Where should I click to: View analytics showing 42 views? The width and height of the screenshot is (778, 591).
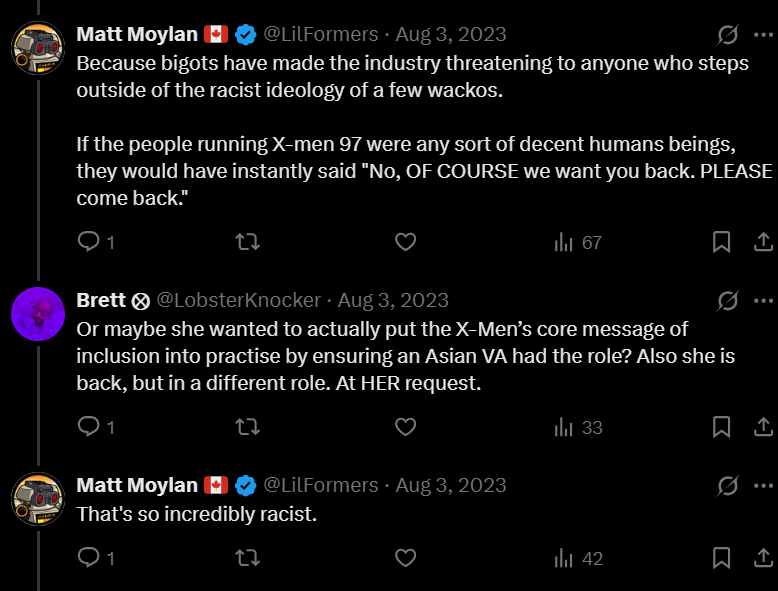tap(578, 559)
